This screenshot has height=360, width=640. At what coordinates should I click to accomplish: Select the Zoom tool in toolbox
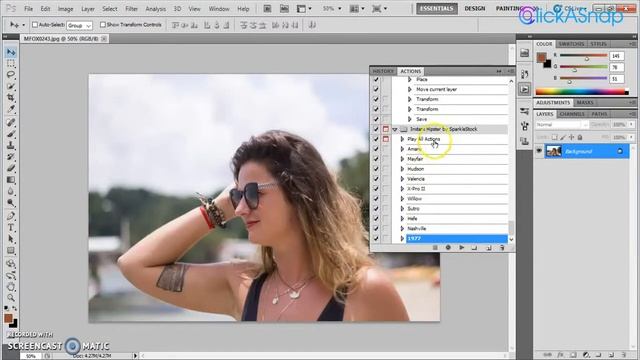[x=11, y=298]
